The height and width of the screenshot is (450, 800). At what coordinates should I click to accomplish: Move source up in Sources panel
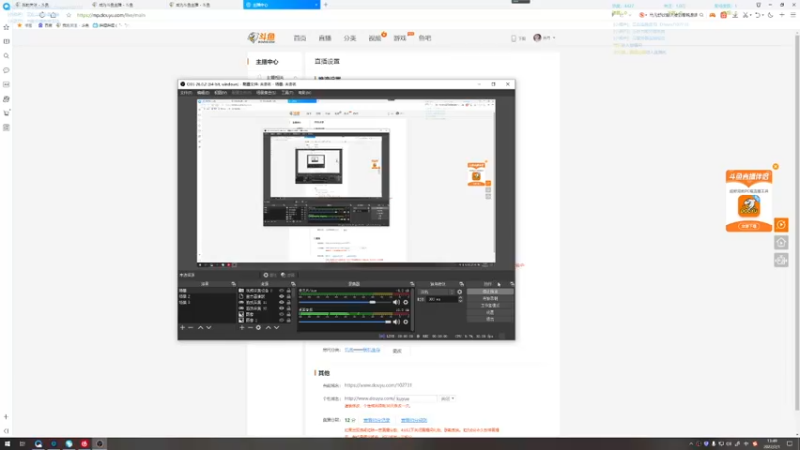coord(268,328)
